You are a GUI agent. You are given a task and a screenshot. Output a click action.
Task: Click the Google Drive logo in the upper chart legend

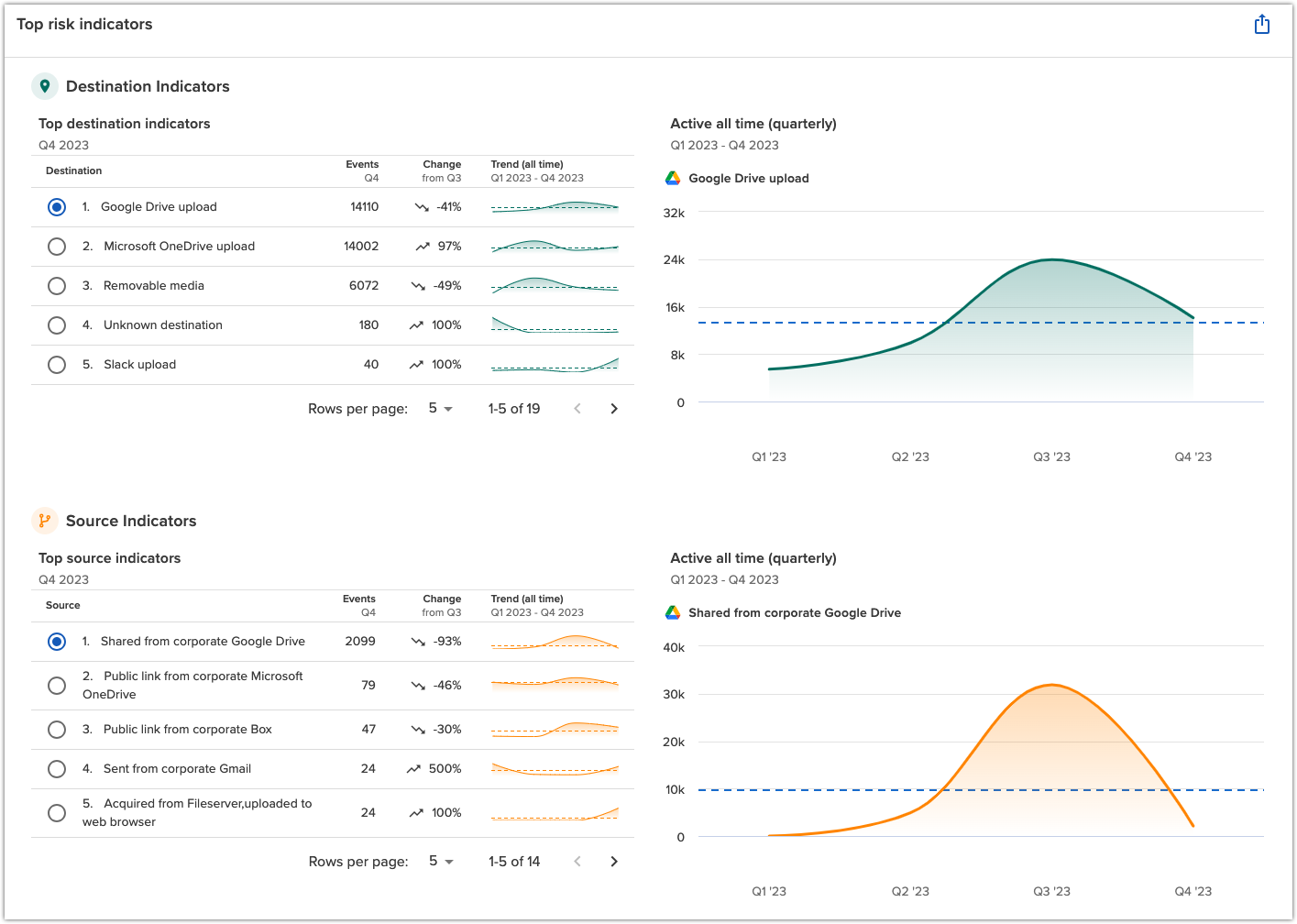672,178
